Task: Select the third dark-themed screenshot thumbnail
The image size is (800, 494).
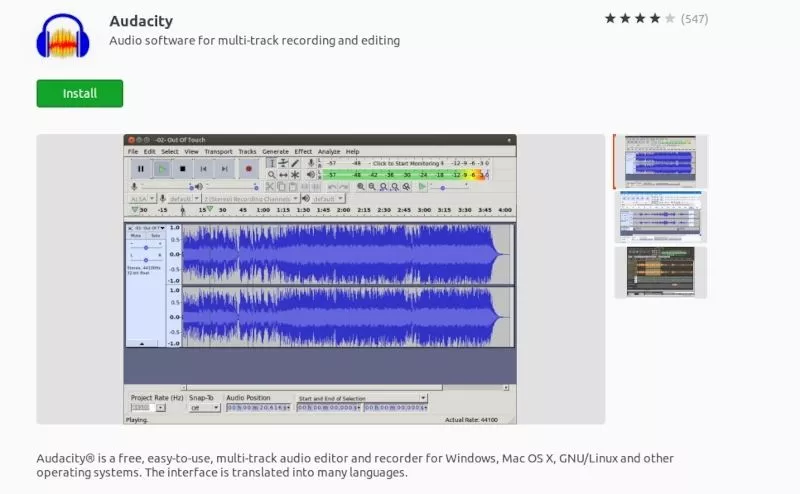Action: [x=660, y=272]
